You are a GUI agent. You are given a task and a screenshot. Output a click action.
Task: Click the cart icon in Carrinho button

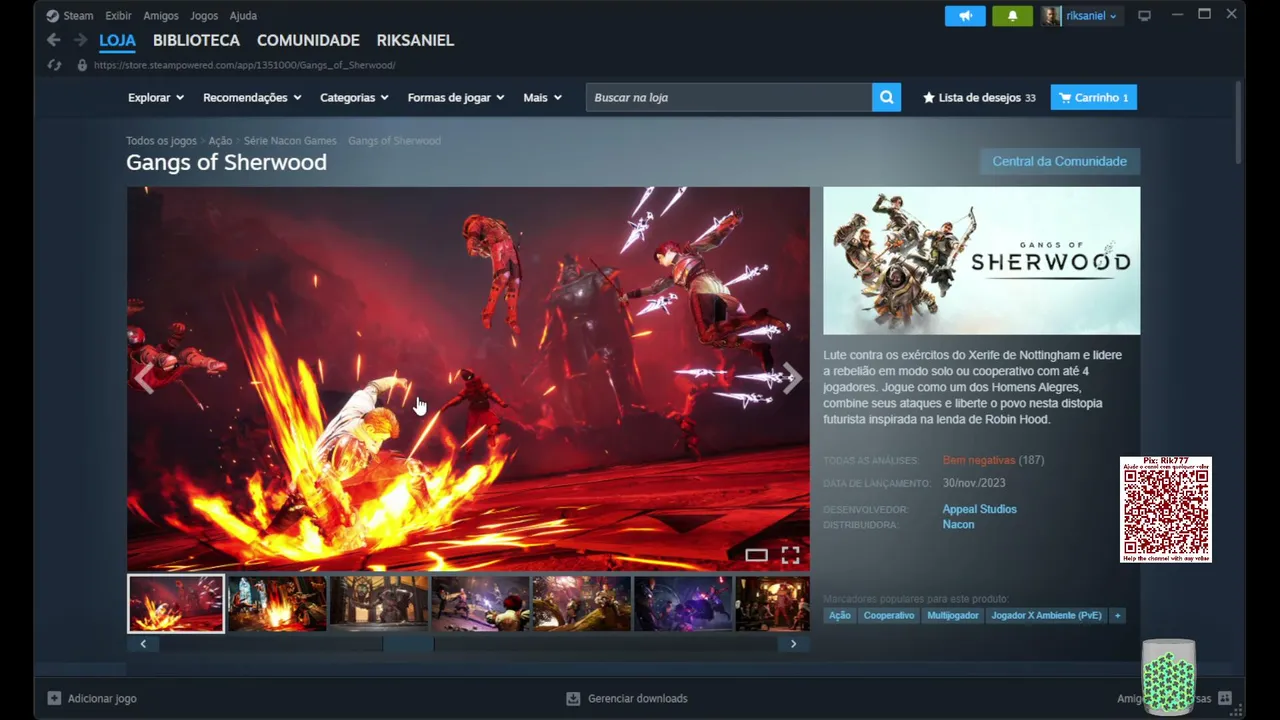[1065, 98]
